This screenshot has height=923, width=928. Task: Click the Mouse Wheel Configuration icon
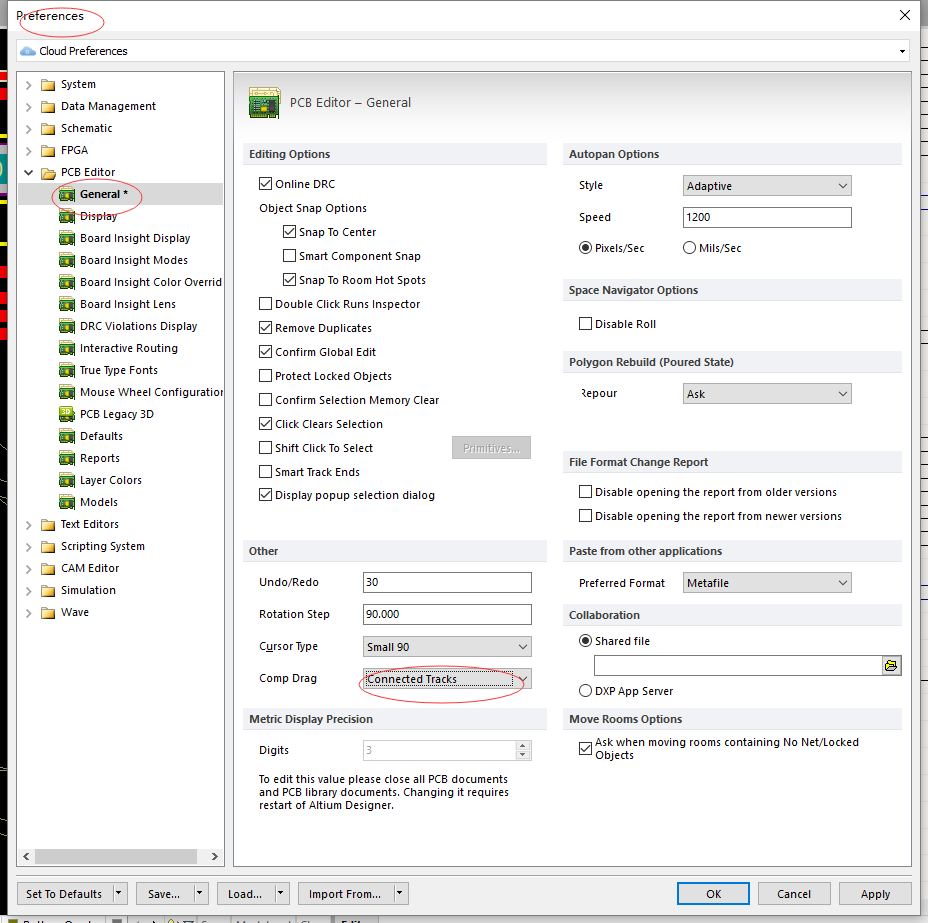[x=67, y=392]
